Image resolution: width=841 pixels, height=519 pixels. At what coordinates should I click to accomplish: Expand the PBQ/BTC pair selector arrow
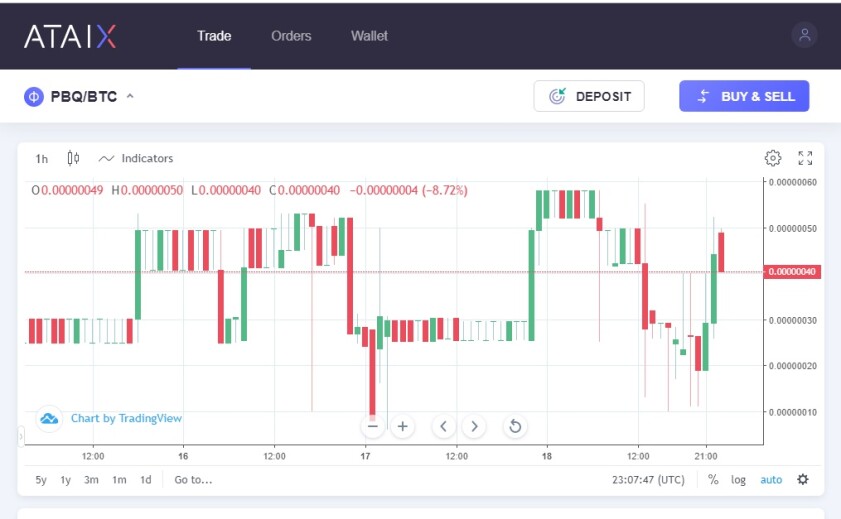pyautogui.click(x=130, y=97)
